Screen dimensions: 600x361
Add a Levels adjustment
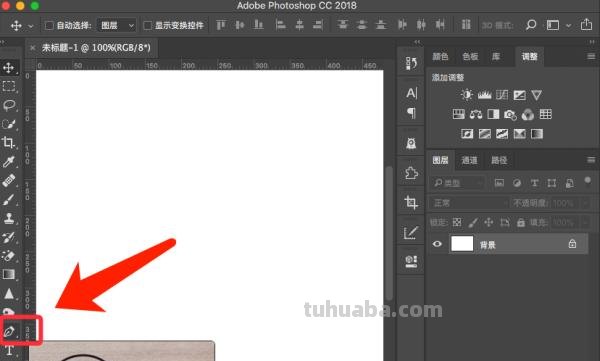(484, 95)
